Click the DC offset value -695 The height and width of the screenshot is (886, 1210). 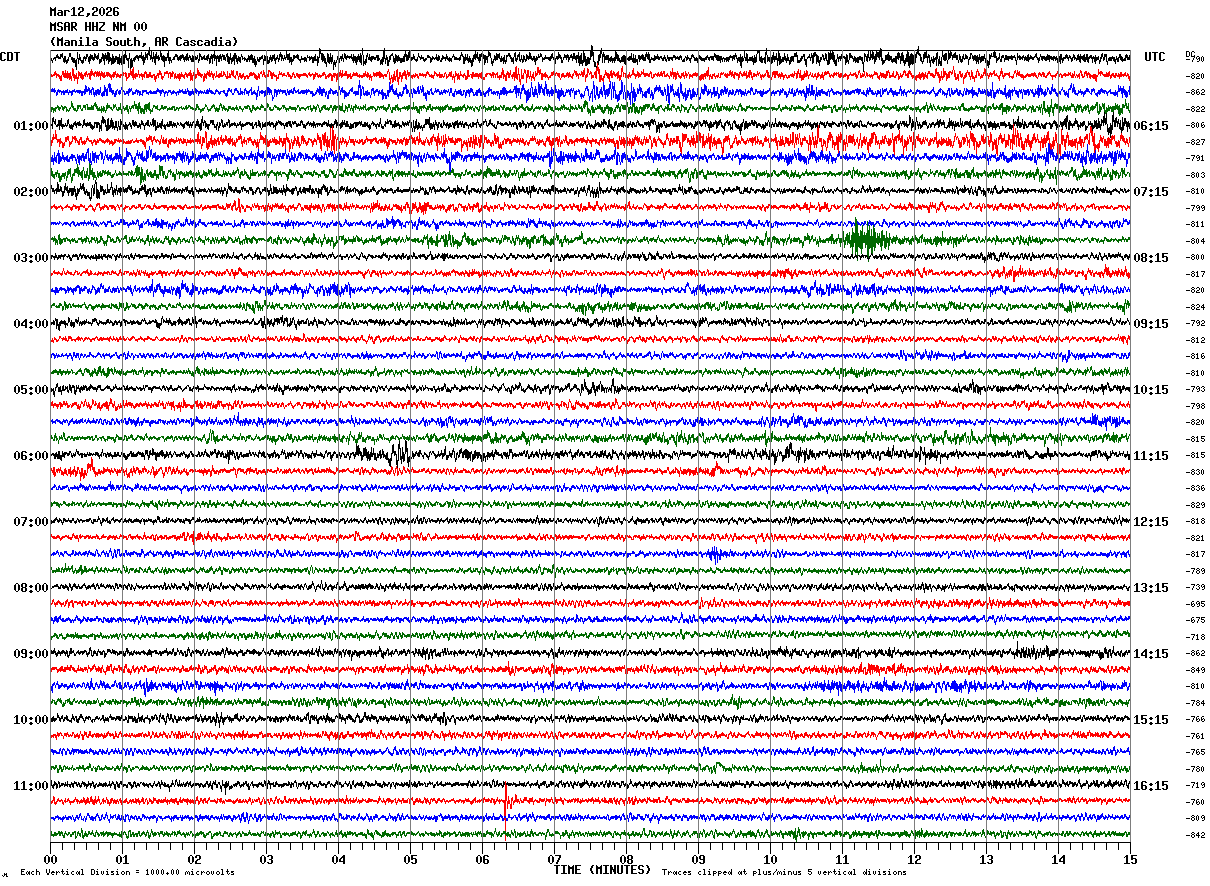click(x=1195, y=604)
